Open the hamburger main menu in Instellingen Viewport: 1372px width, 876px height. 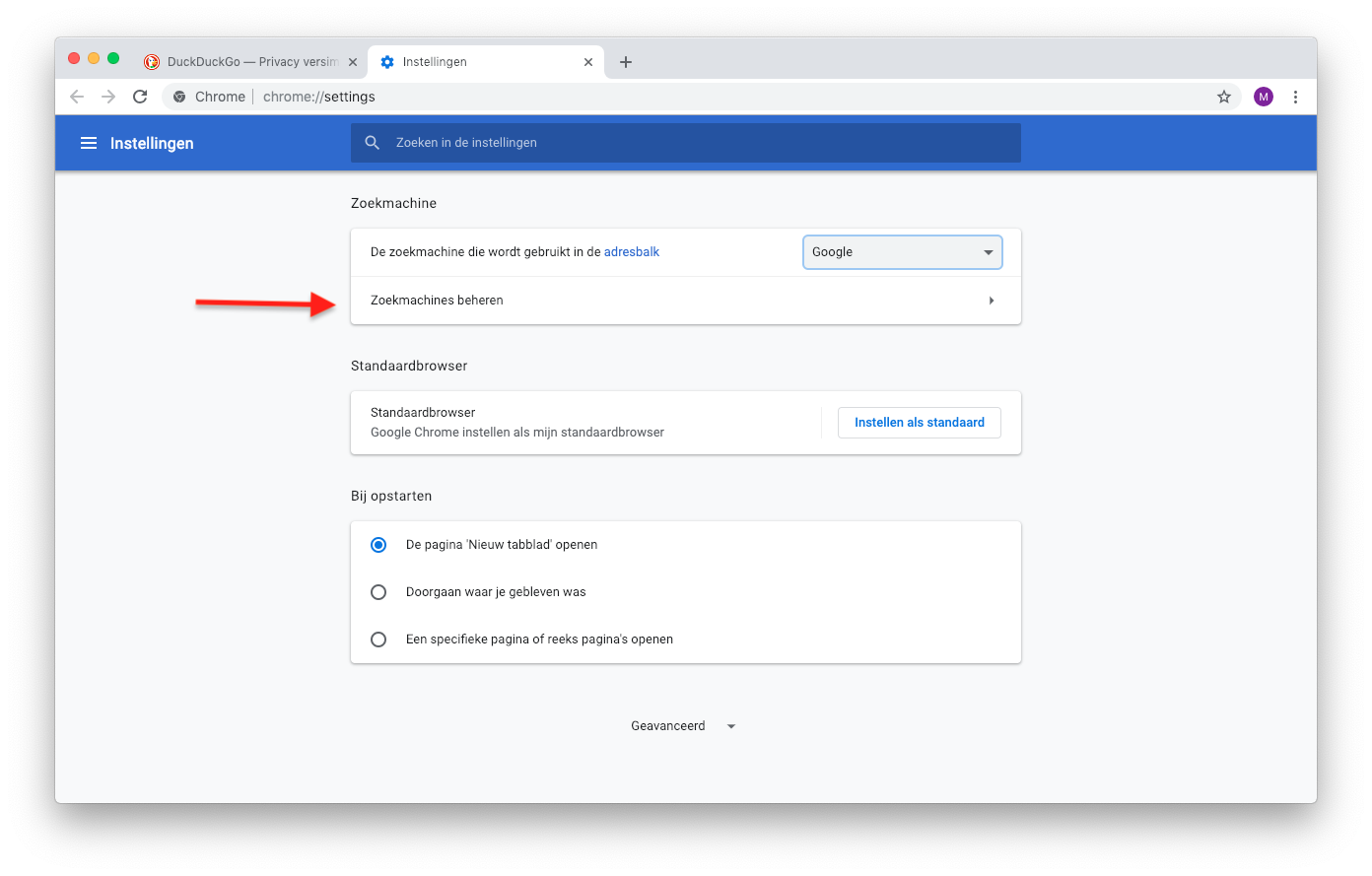click(89, 143)
